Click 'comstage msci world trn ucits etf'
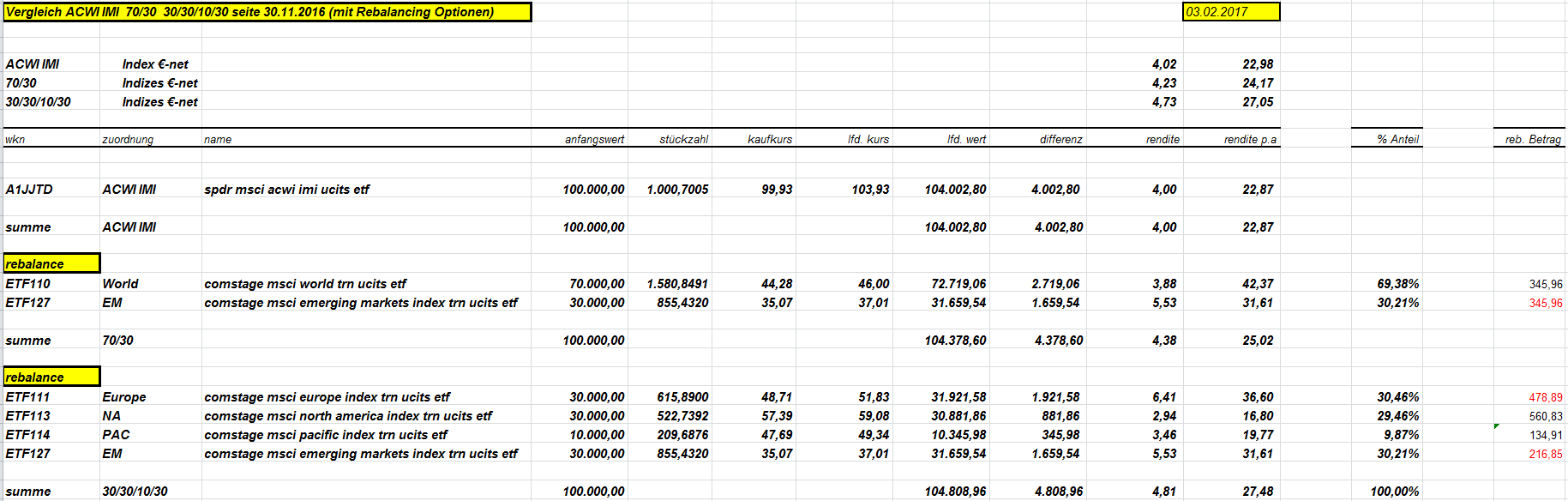The width and height of the screenshot is (1568, 501). click(x=305, y=284)
